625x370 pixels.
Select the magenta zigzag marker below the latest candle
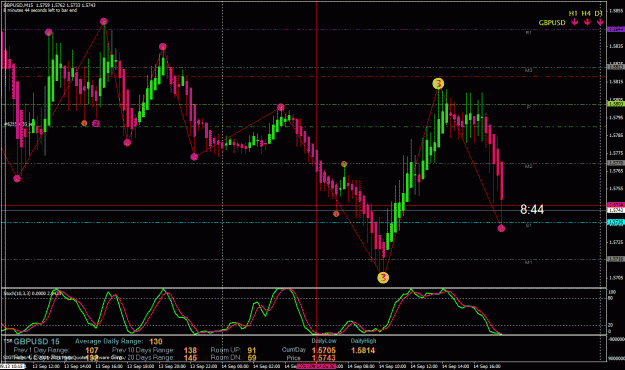(x=501, y=228)
